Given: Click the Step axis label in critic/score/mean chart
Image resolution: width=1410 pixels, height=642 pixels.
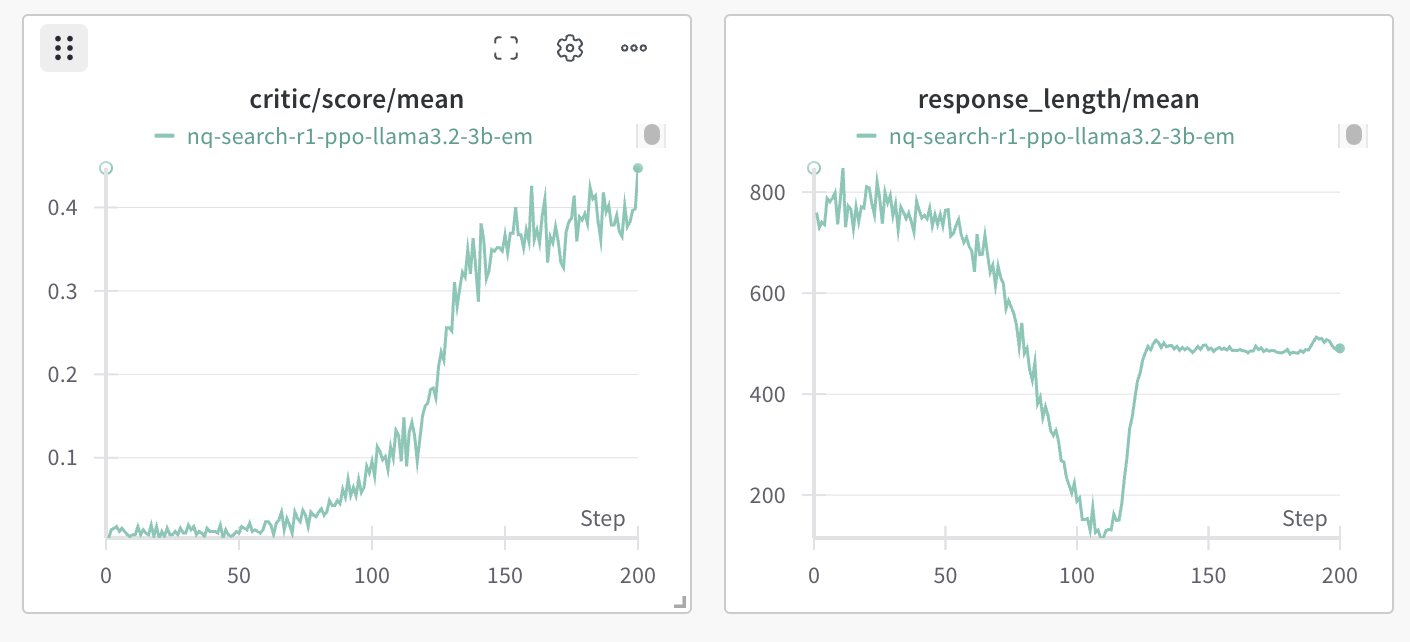Looking at the screenshot, I should point(602,518).
